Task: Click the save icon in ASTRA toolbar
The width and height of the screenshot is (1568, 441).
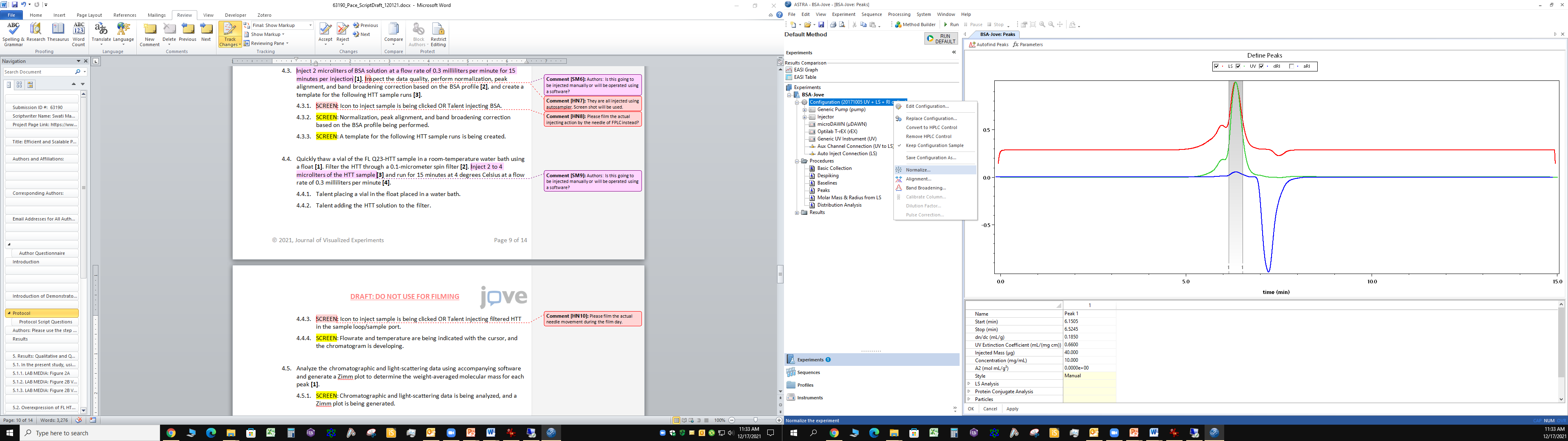Action: click(821, 24)
